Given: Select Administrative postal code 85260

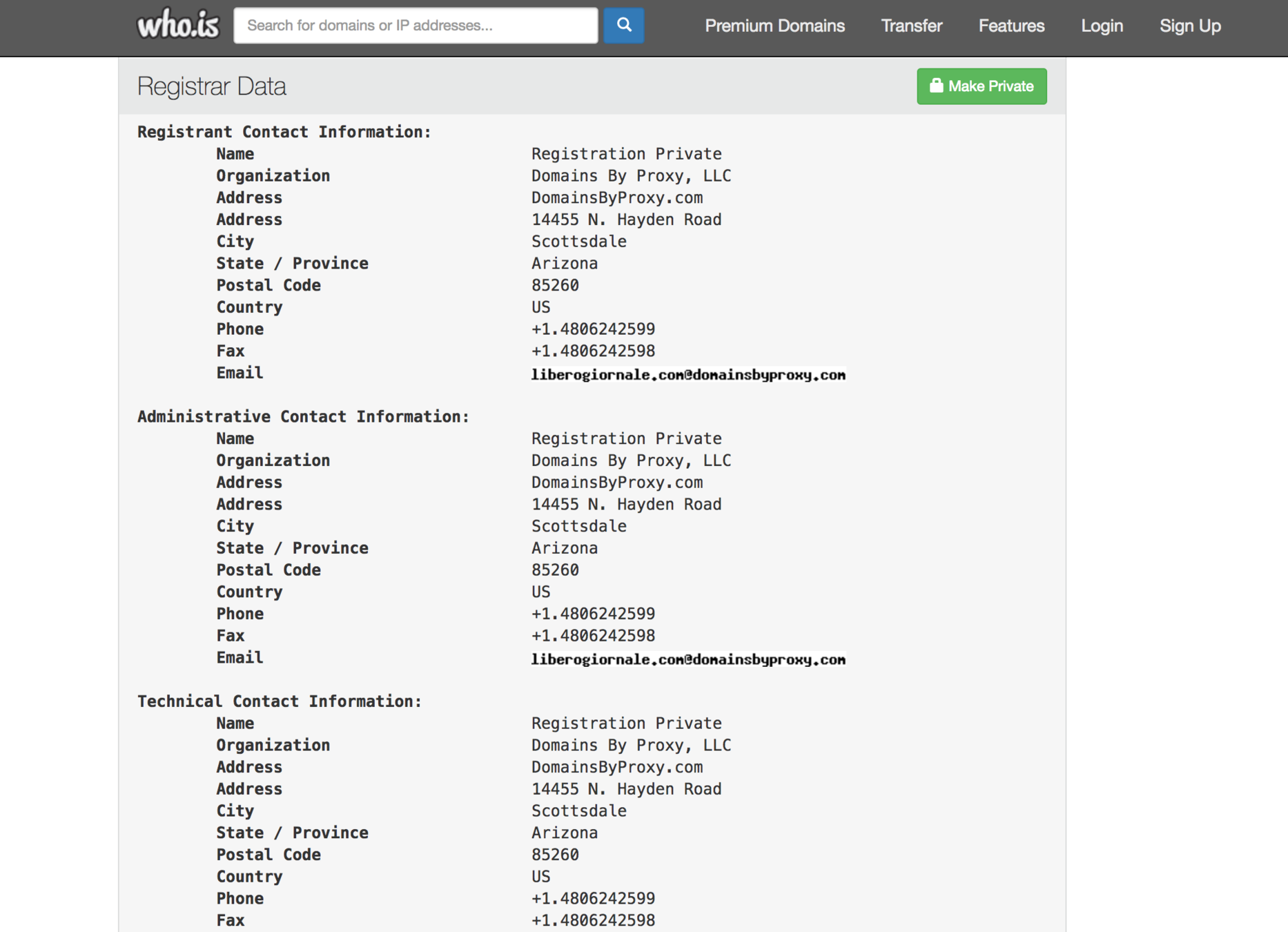Looking at the screenshot, I should pyautogui.click(x=555, y=570).
